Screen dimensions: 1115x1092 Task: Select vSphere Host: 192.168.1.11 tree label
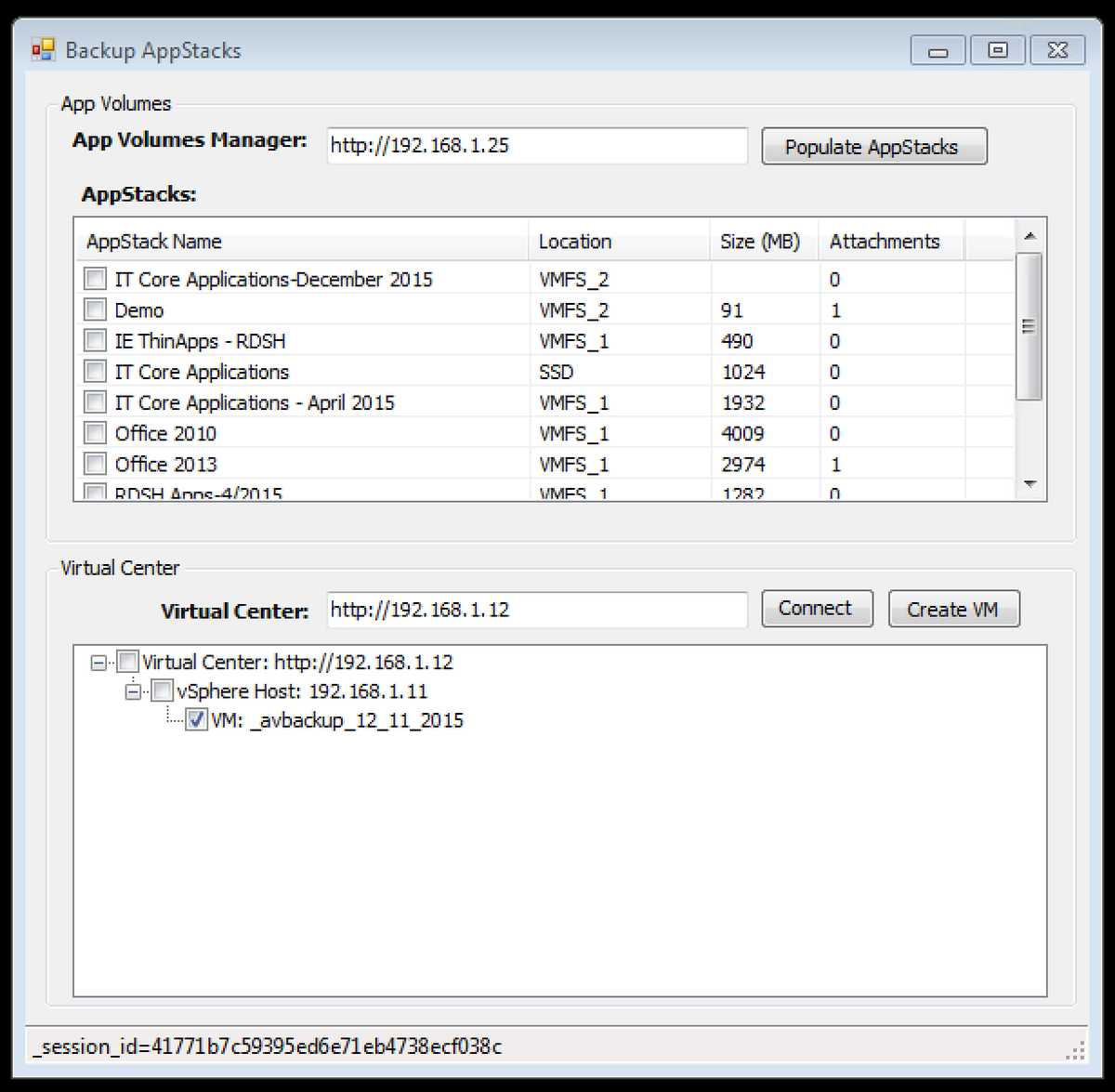point(302,691)
